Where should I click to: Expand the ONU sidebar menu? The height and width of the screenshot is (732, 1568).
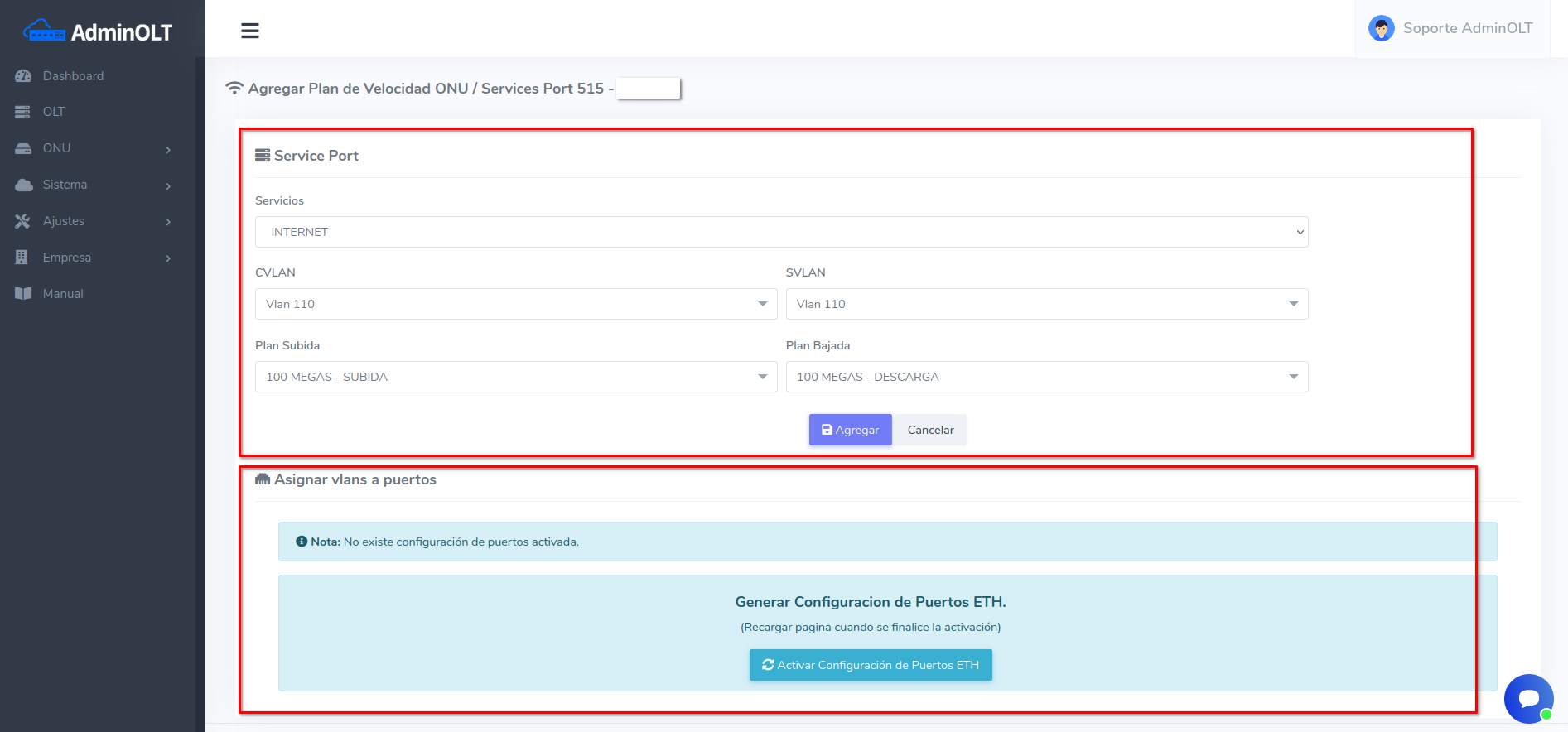(x=95, y=148)
